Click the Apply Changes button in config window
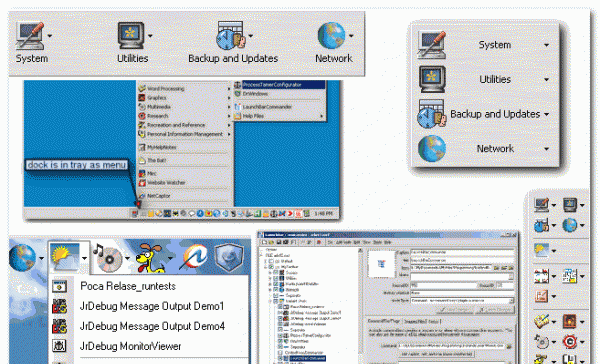Image resolution: width=600 pixels, height=364 pixels. pos(455,310)
